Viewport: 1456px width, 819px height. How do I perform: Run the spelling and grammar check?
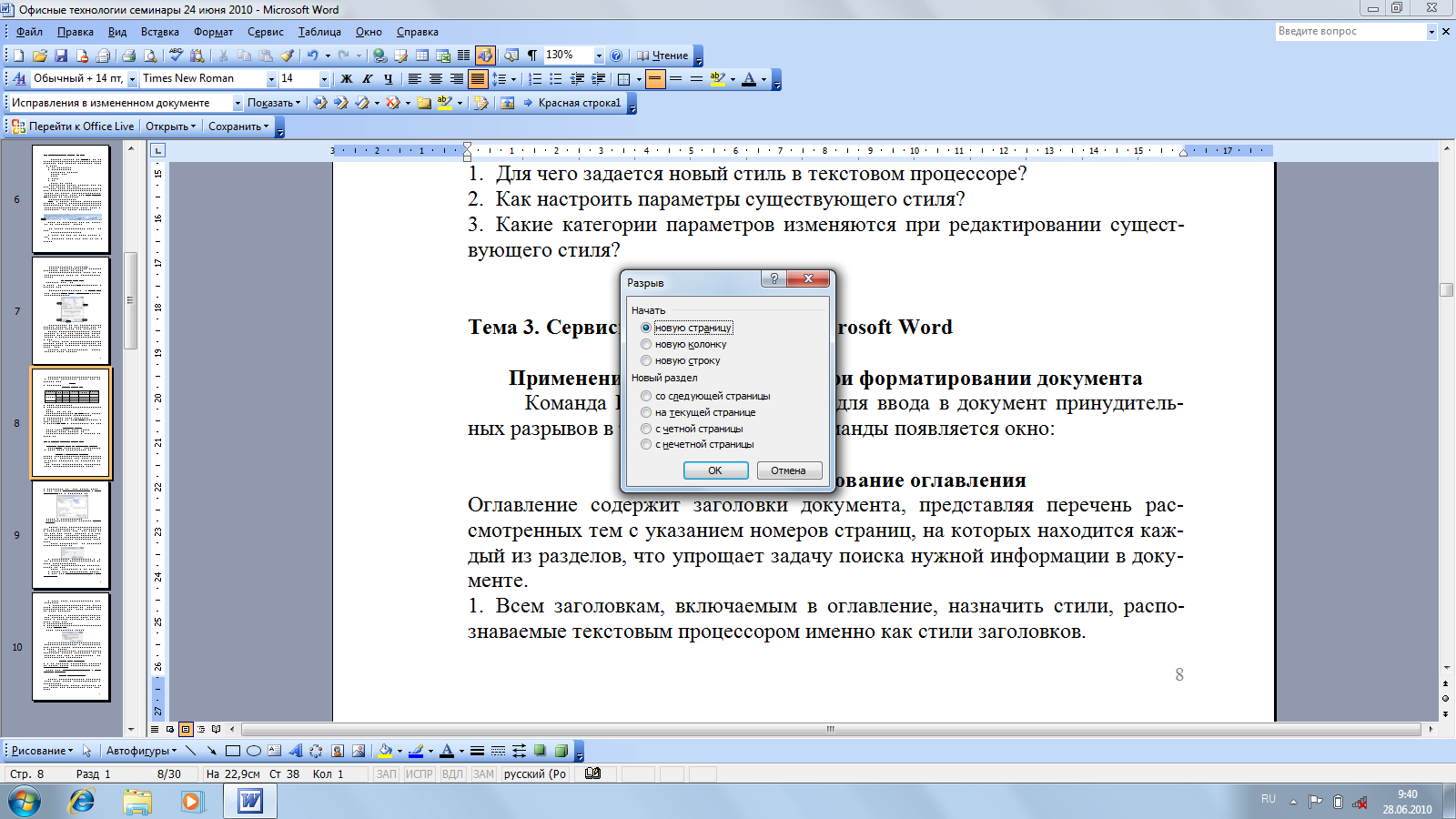point(176,56)
